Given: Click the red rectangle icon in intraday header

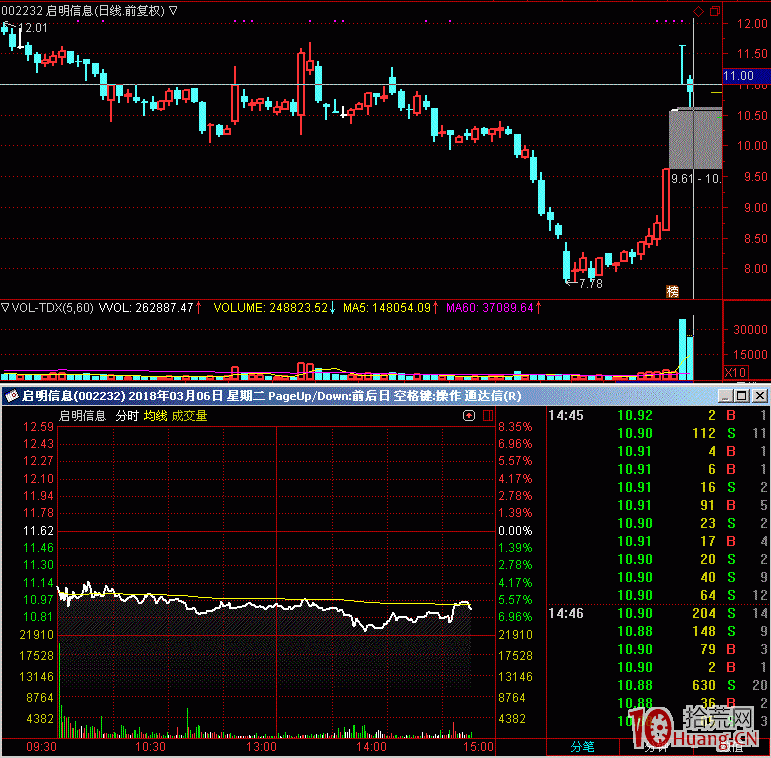Looking at the screenshot, I should click(x=486, y=415).
